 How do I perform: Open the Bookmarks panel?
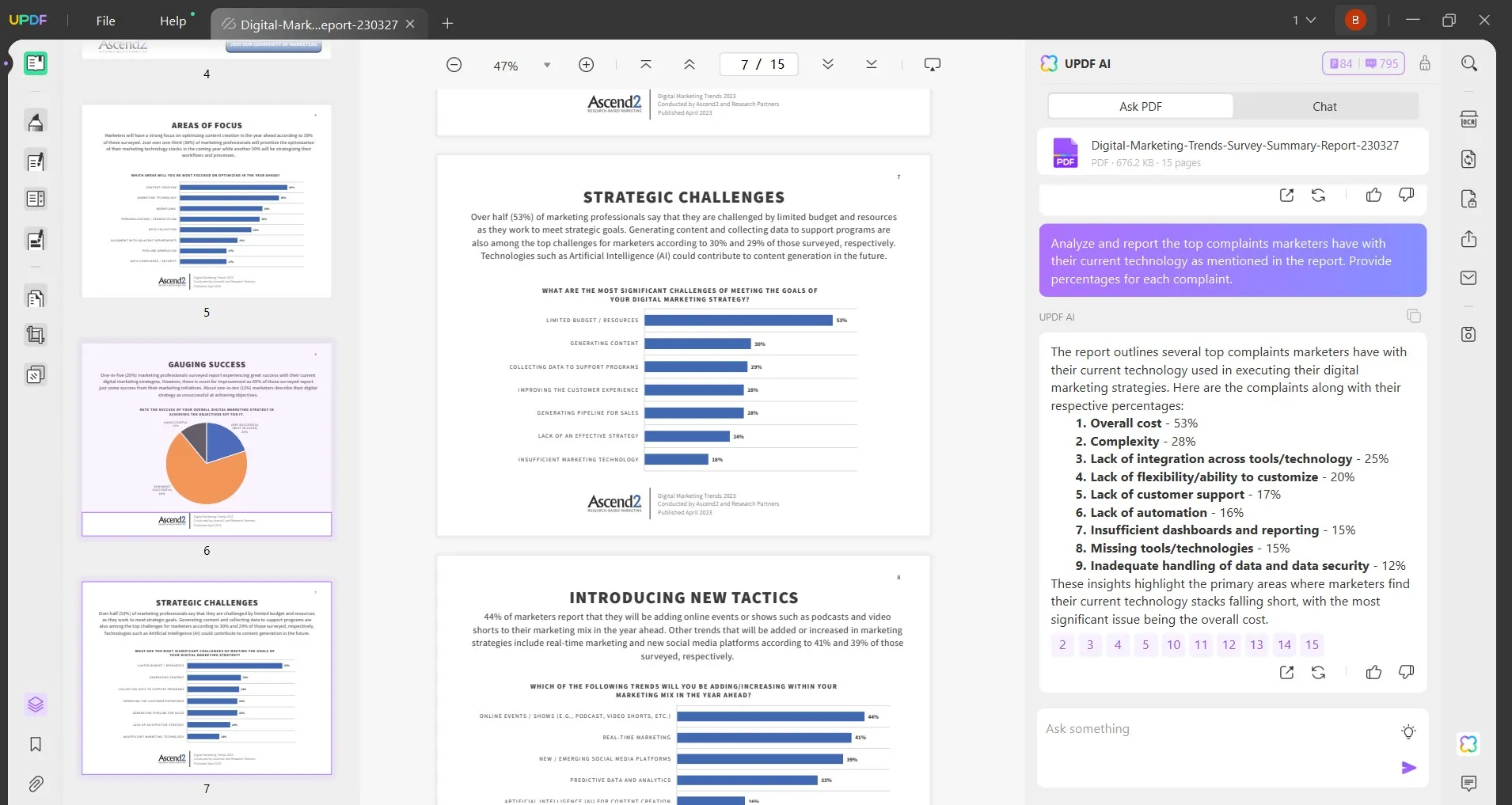tap(36, 744)
